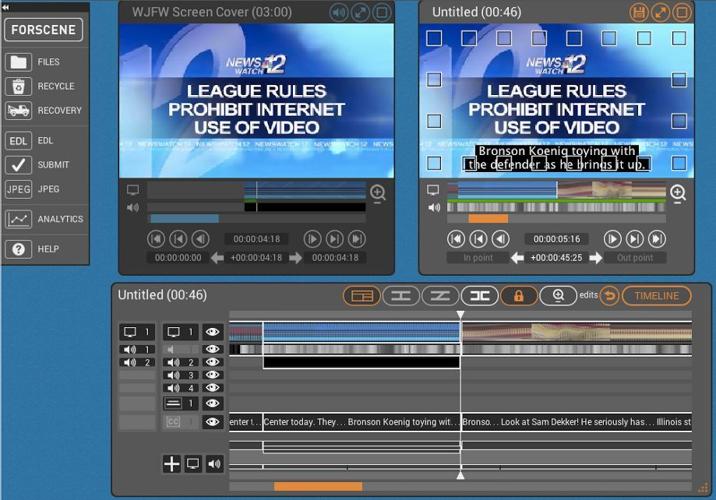Hide the CC subtitle track eye icon

coord(212,422)
